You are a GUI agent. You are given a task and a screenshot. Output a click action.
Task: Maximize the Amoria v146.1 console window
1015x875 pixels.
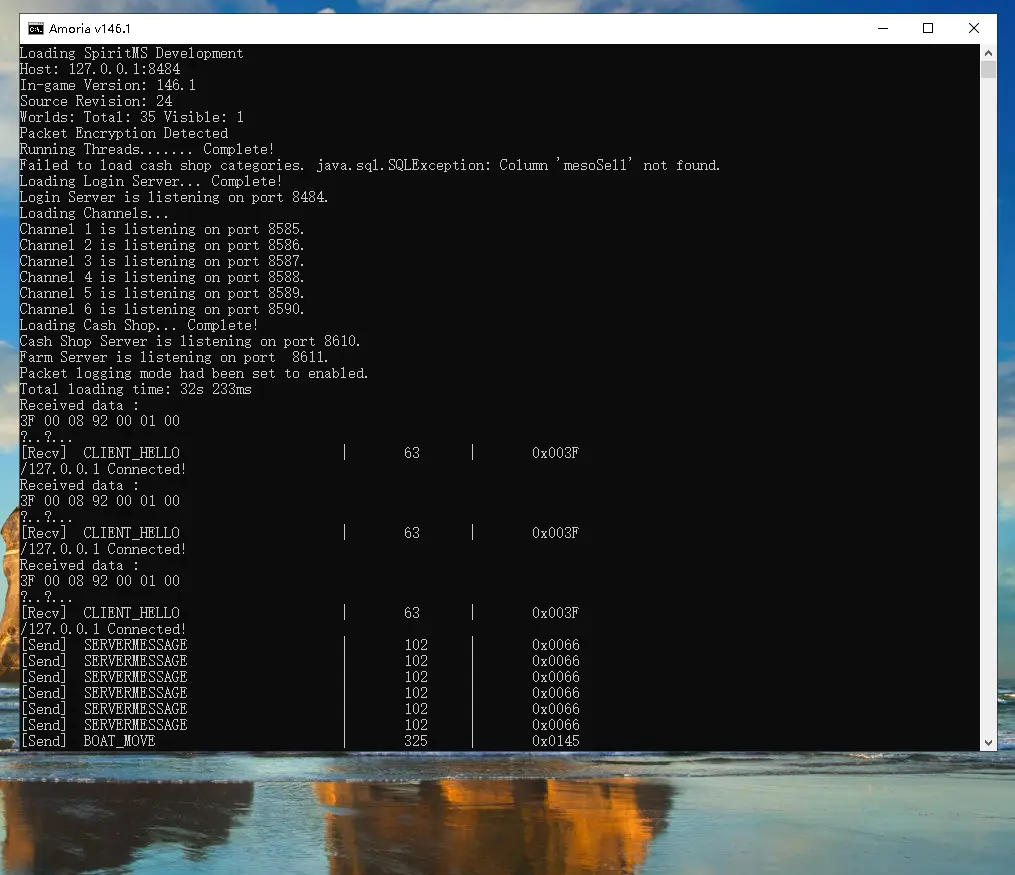[928, 28]
